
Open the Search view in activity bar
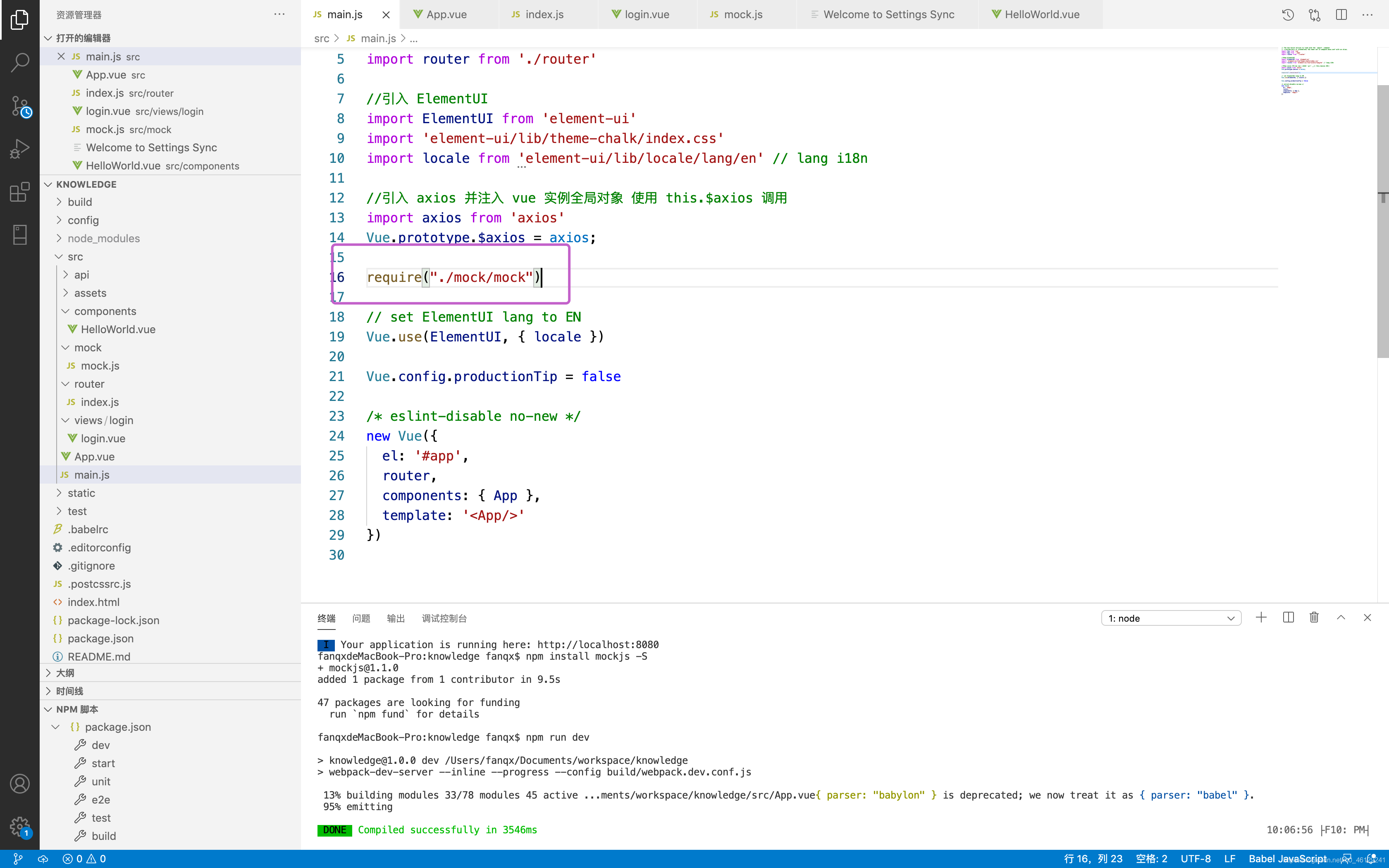click(19, 62)
